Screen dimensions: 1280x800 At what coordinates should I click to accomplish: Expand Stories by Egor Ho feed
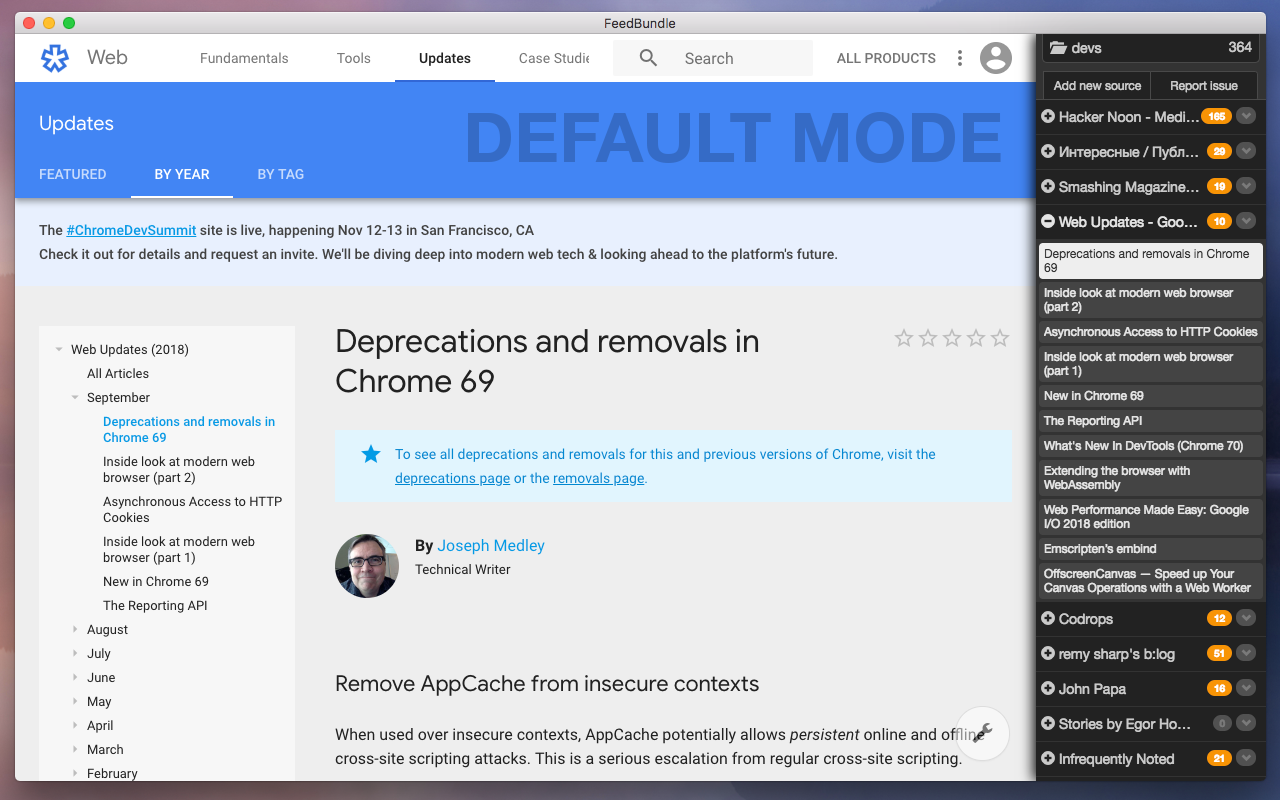(x=1048, y=724)
